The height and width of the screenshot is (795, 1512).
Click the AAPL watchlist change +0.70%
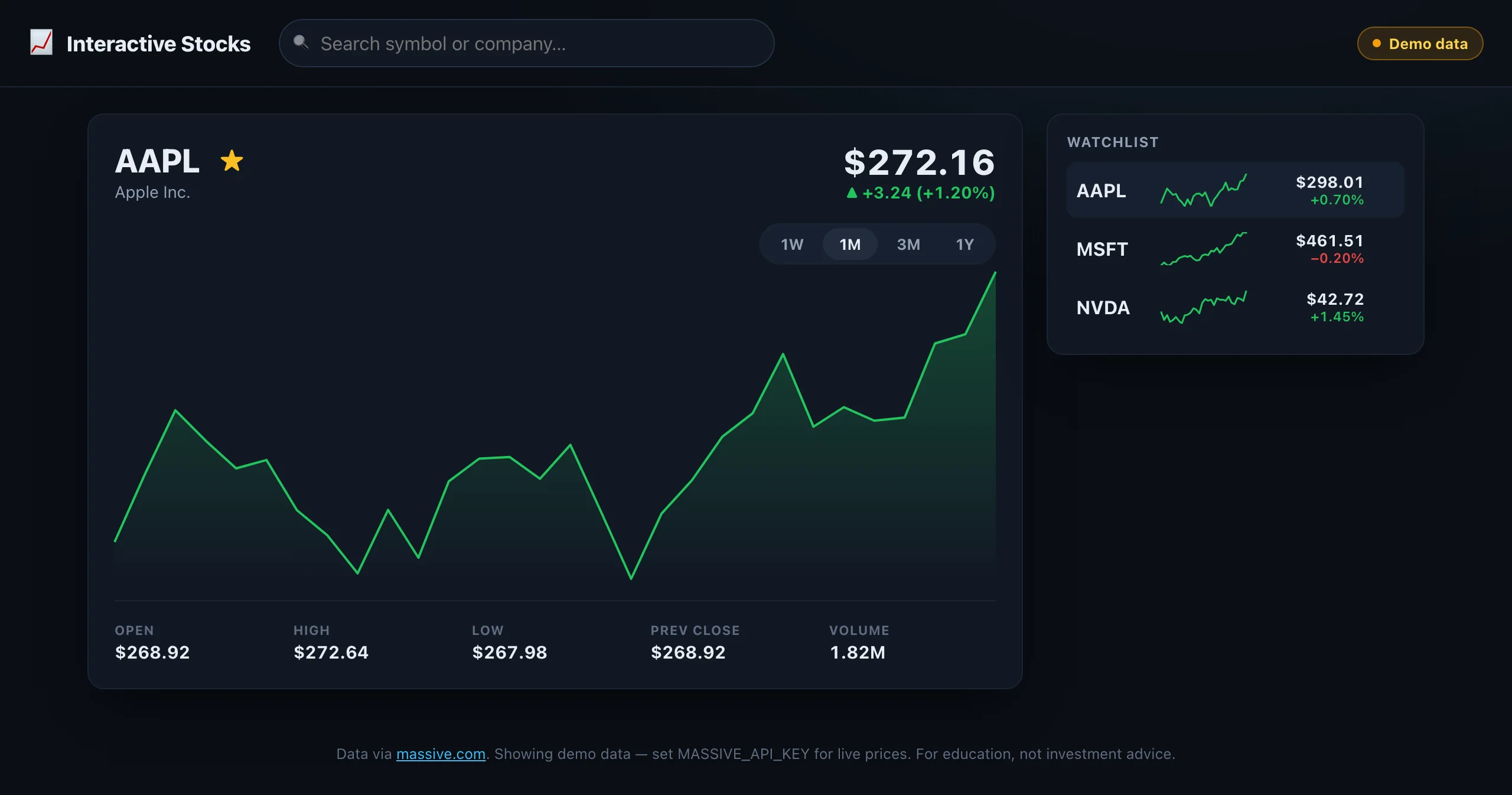[x=1337, y=200]
